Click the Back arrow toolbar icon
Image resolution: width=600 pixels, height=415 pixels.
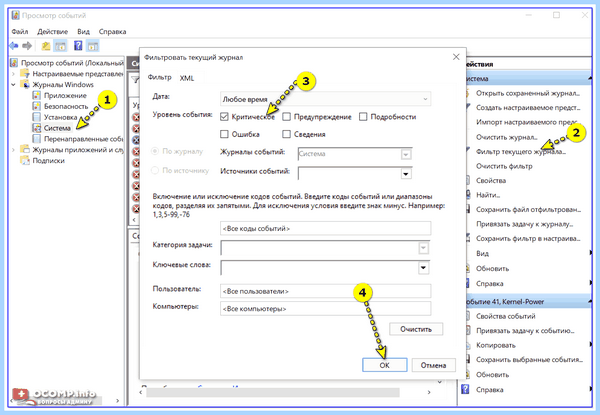click(14, 46)
